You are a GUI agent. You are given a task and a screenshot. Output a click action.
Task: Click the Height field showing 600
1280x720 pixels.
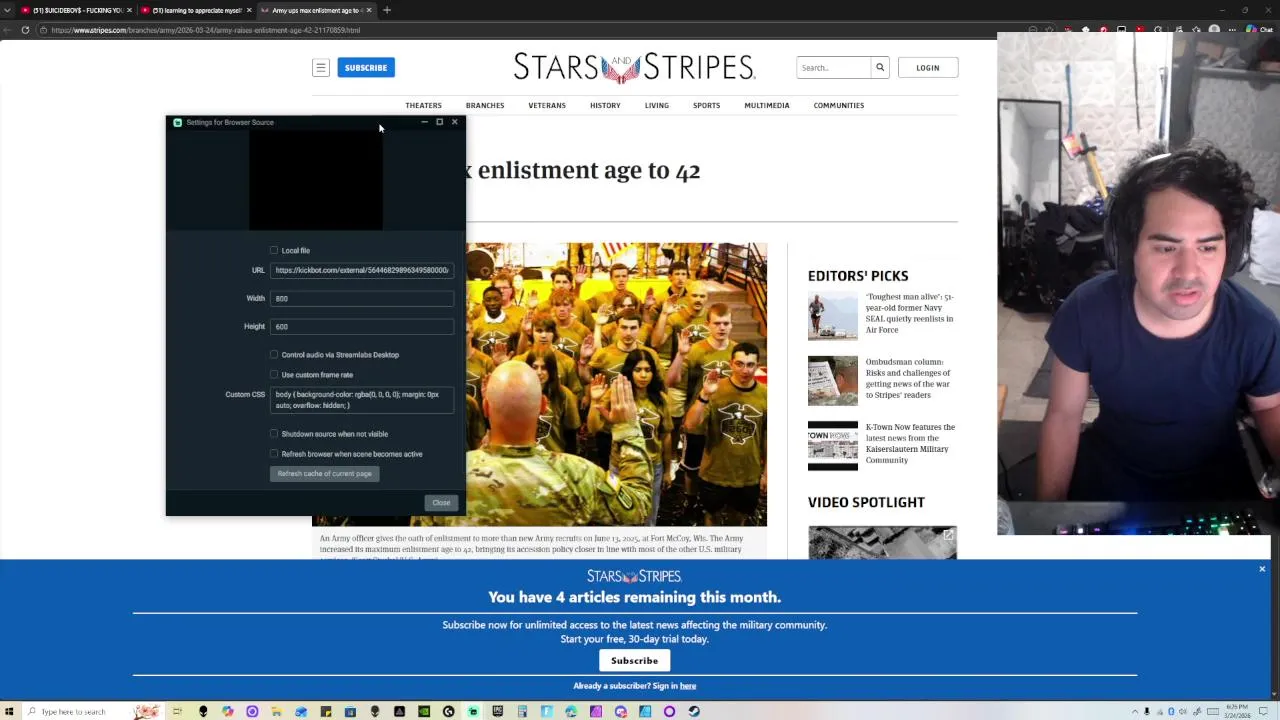[x=362, y=326]
